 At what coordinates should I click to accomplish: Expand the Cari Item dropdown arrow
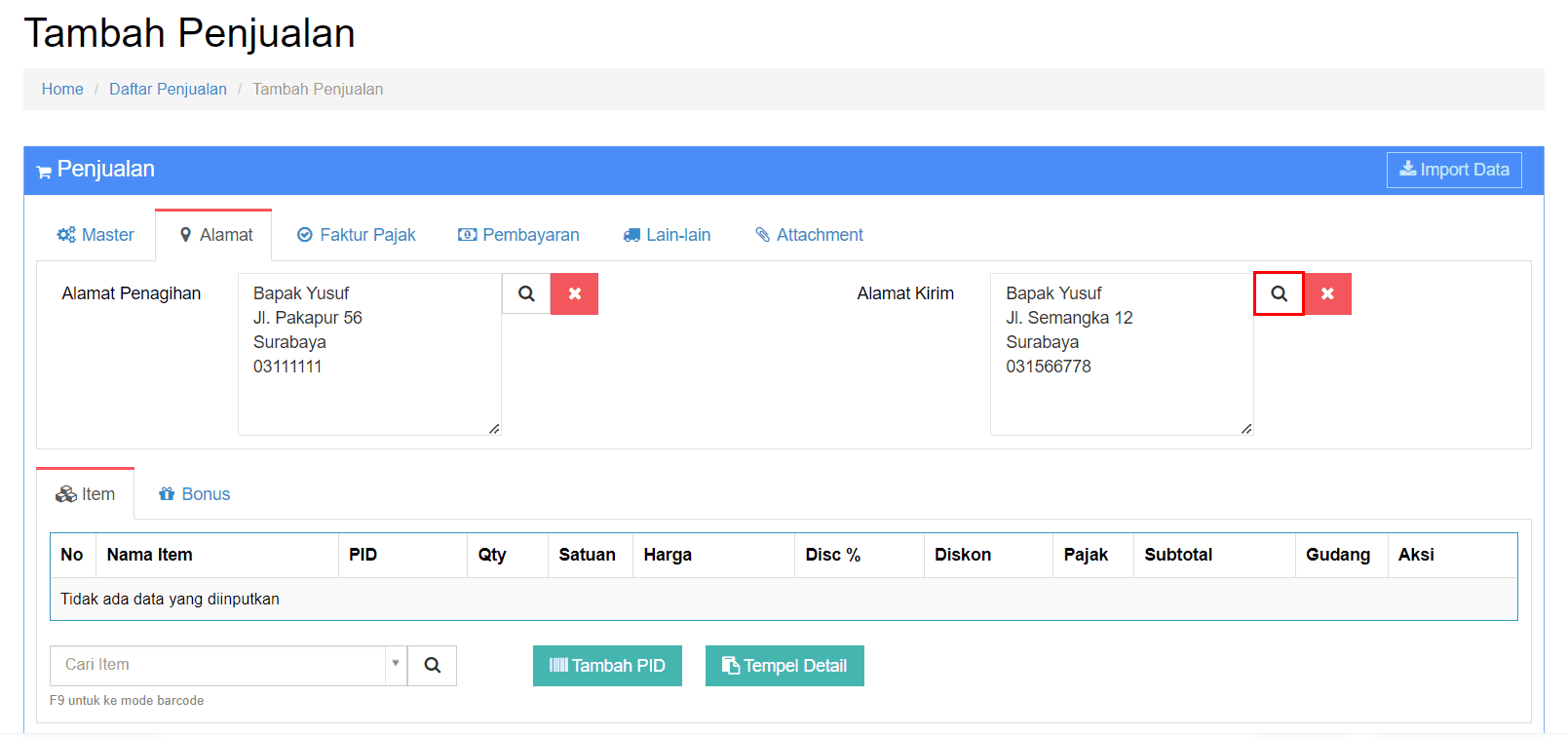396,664
